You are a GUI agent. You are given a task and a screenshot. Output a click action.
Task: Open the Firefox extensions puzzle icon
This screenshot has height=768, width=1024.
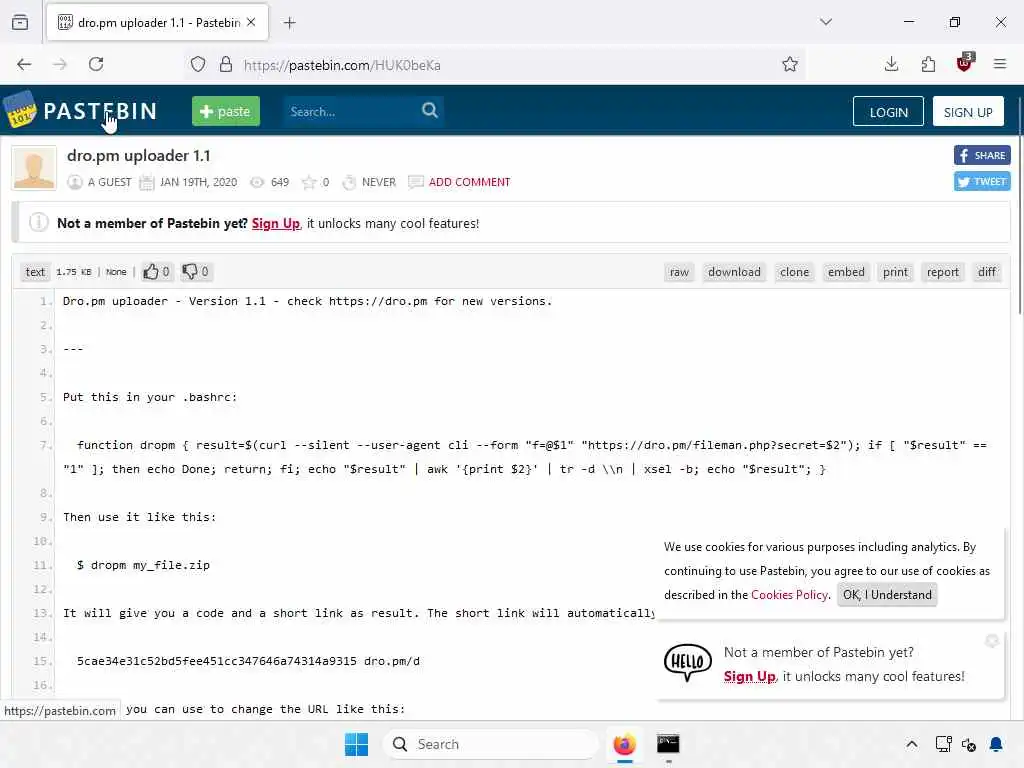[x=928, y=65]
